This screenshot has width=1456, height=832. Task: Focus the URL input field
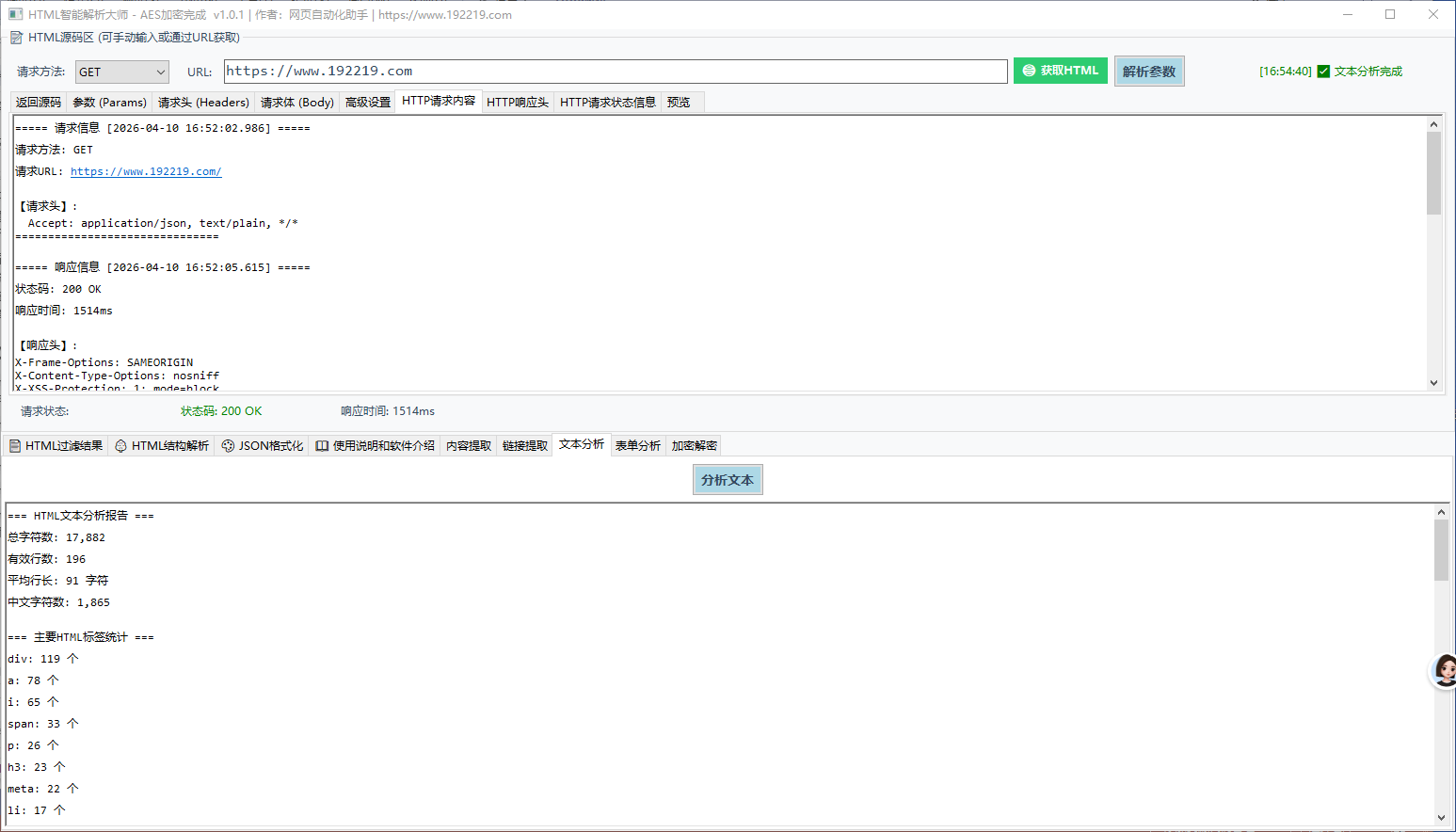(615, 72)
